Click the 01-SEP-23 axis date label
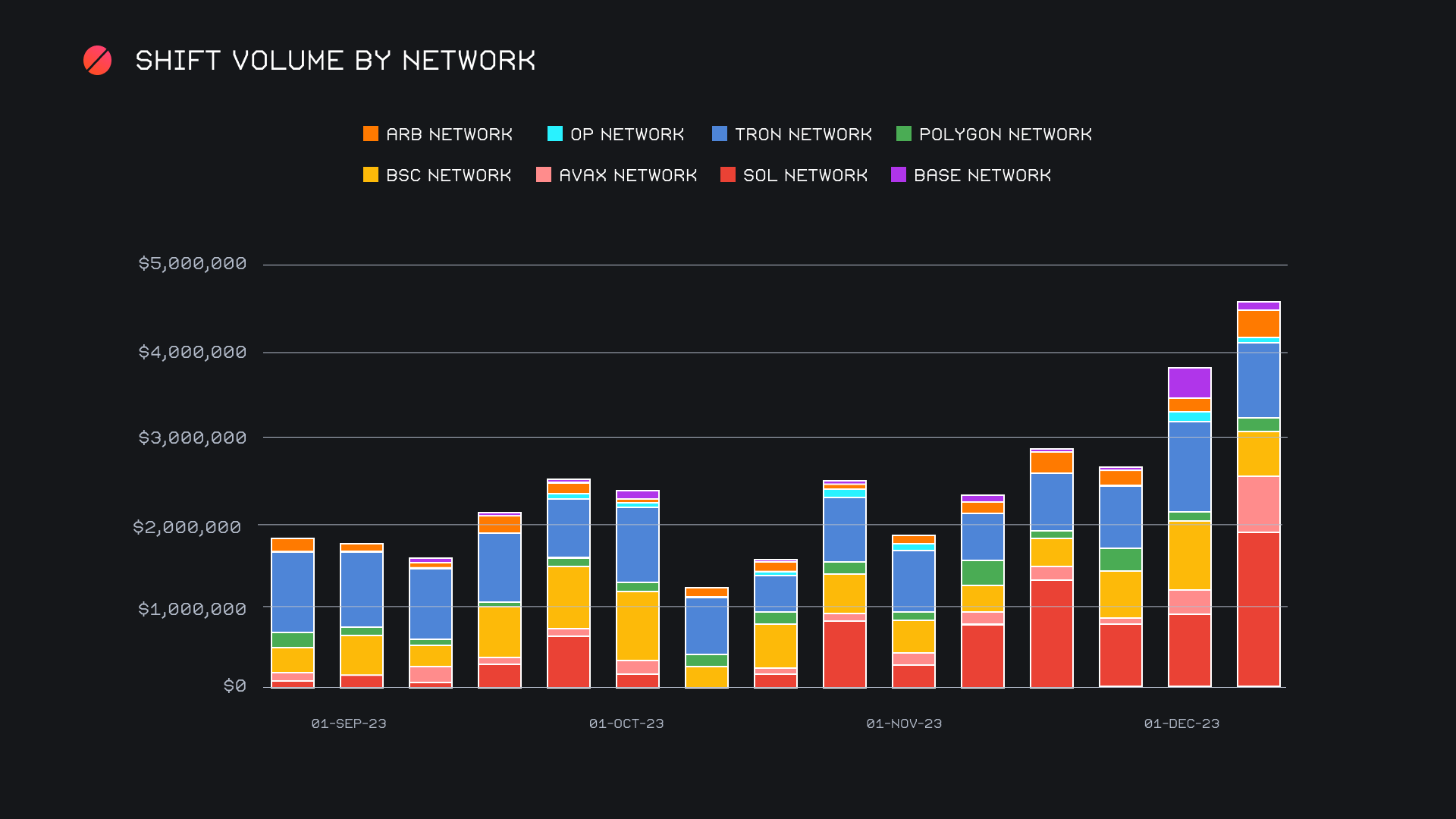Viewport: 1456px width, 819px height. (x=349, y=723)
